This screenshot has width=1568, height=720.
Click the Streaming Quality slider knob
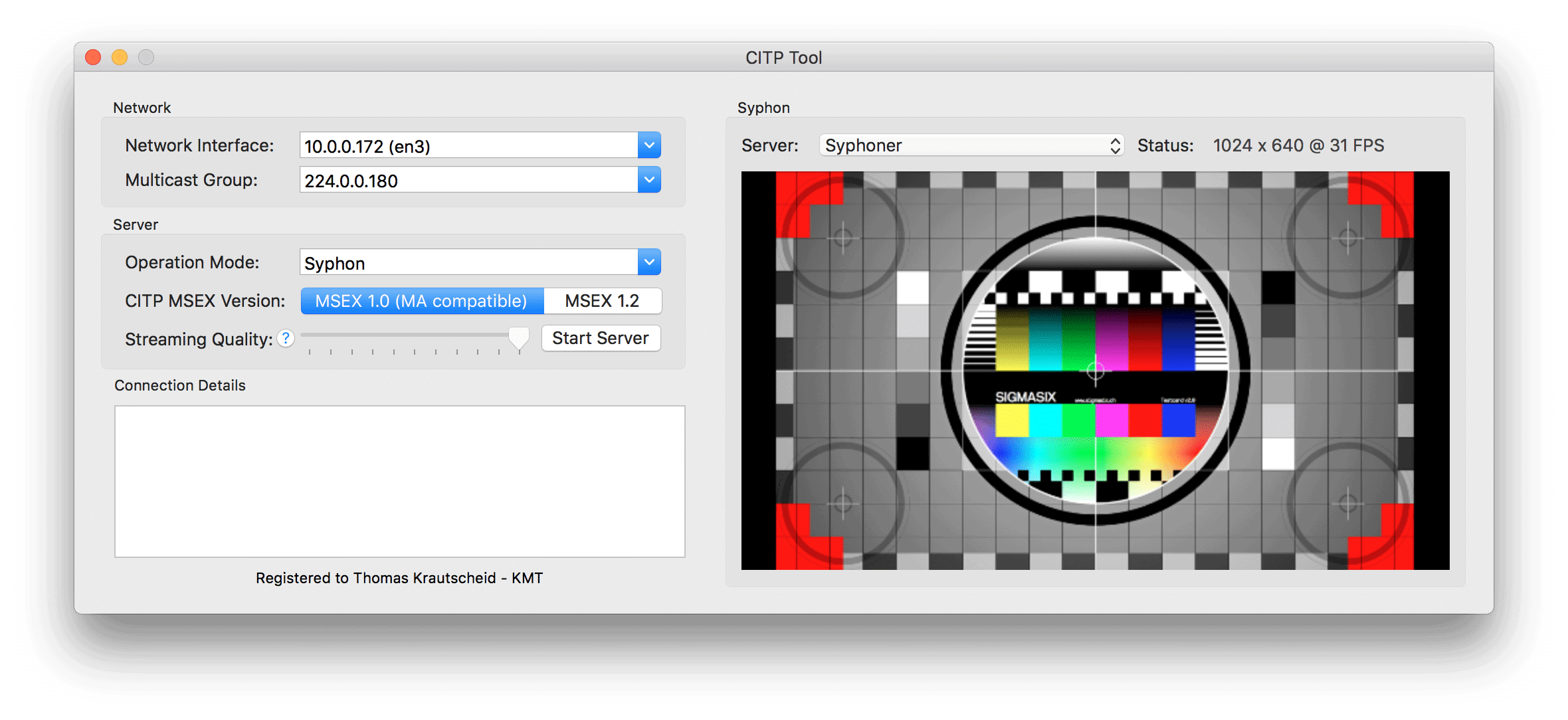pos(519,339)
